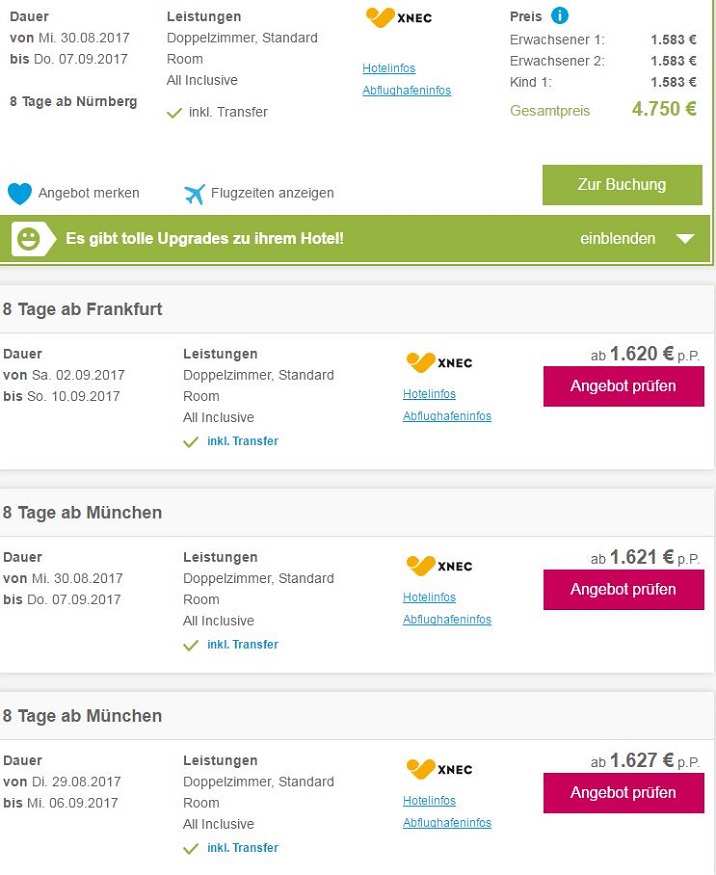Open Abflughafeninfos for the Nürnberg offer
The image size is (716, 875).
point(407,90)
